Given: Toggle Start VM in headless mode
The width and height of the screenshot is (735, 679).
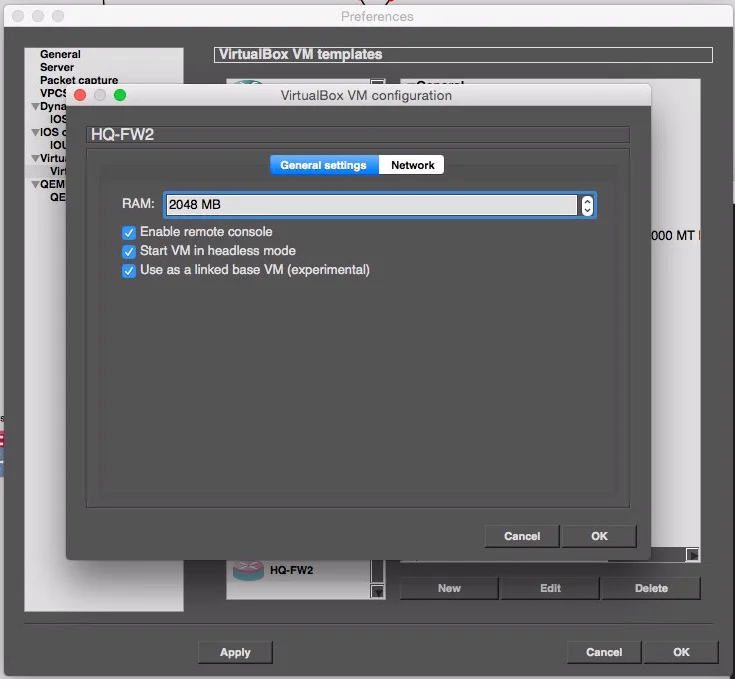Looking at the screenshot, I should tap(129, 252).
